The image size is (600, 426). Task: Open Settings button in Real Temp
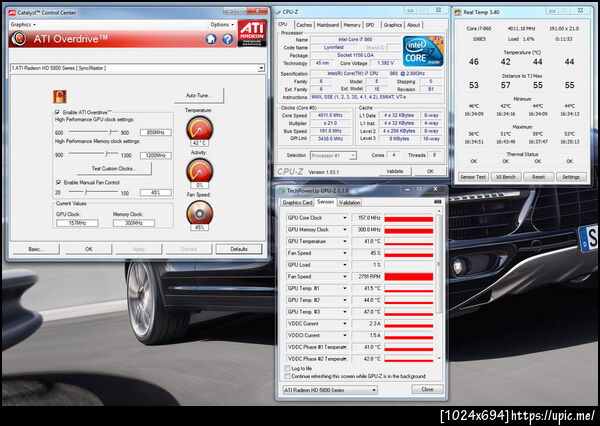pos(571,177)
